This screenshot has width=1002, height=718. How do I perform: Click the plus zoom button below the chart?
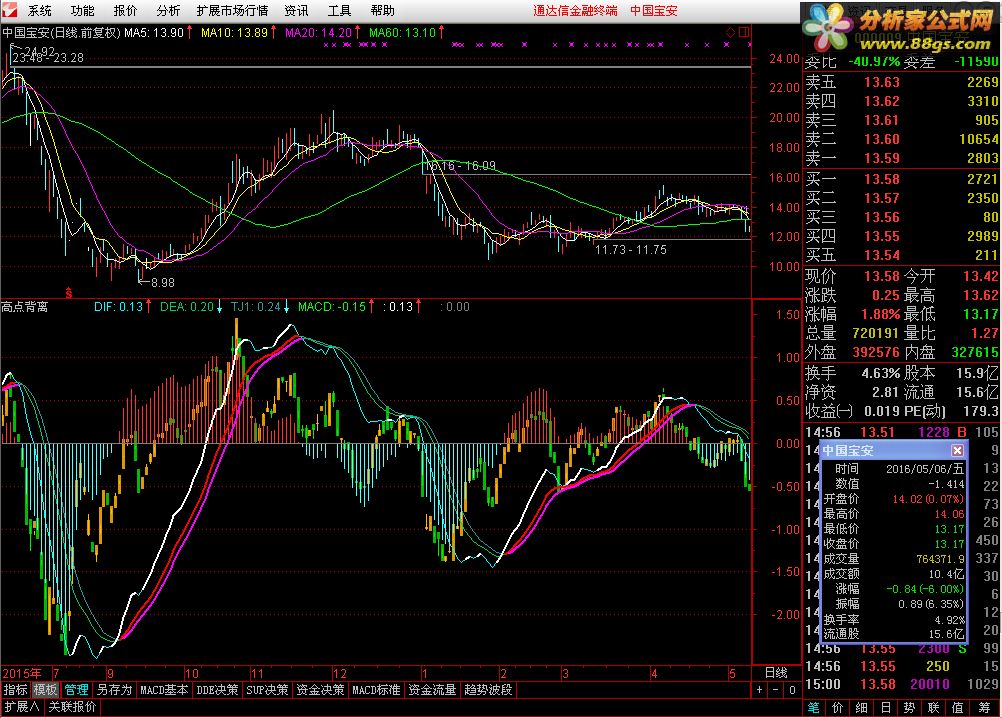click(759, 690)
